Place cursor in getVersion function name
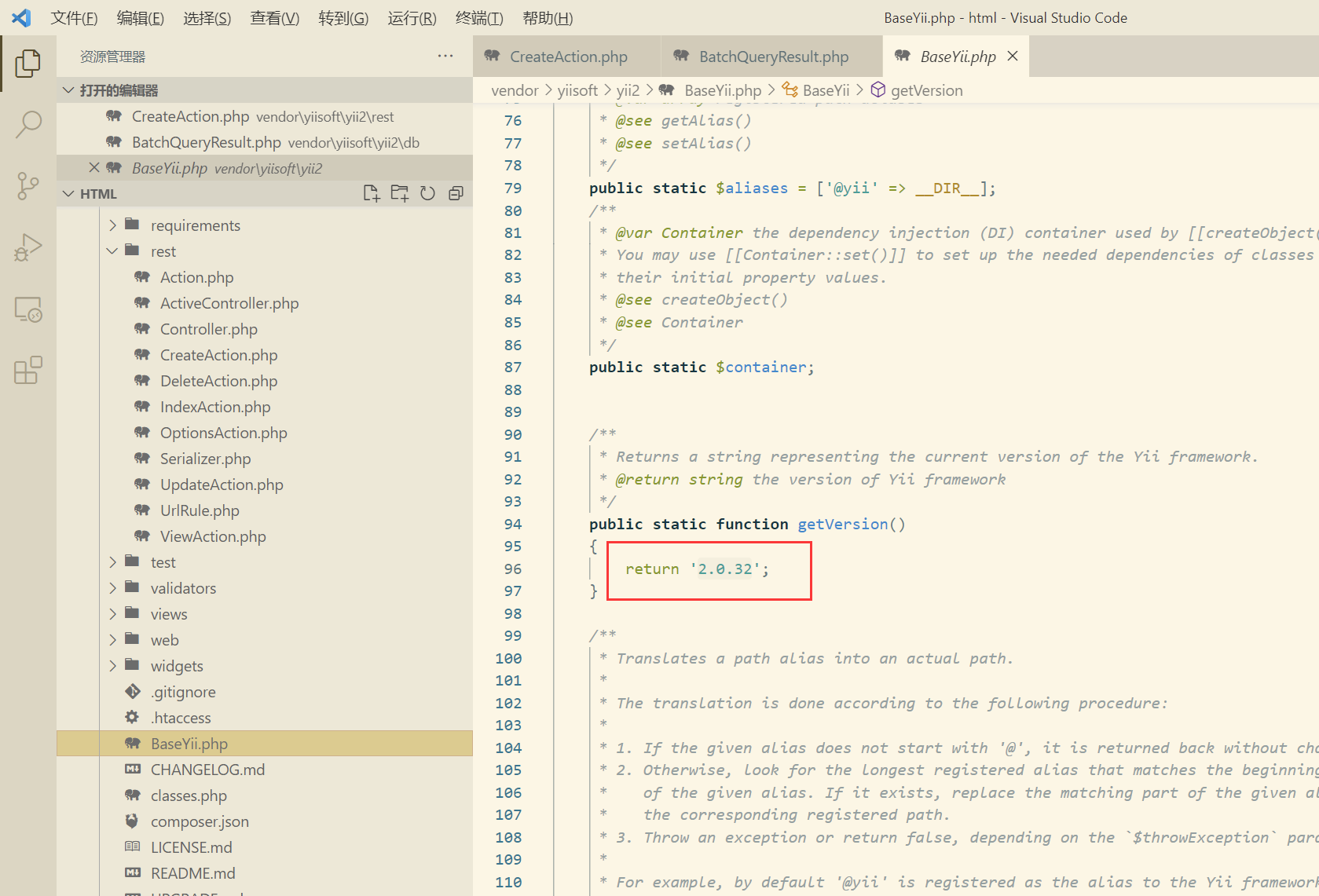Image resolution: width=1319 pixels, height=896 pixels. pos(842,524)
